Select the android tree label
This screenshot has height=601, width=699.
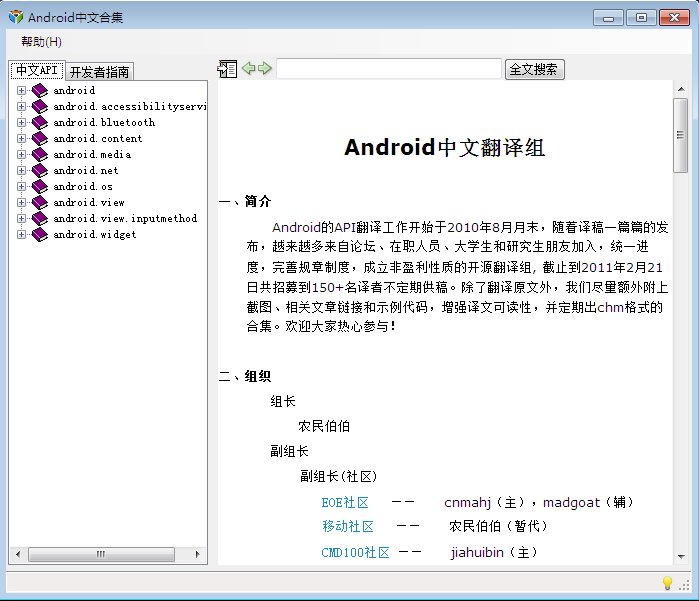[74, 91]
